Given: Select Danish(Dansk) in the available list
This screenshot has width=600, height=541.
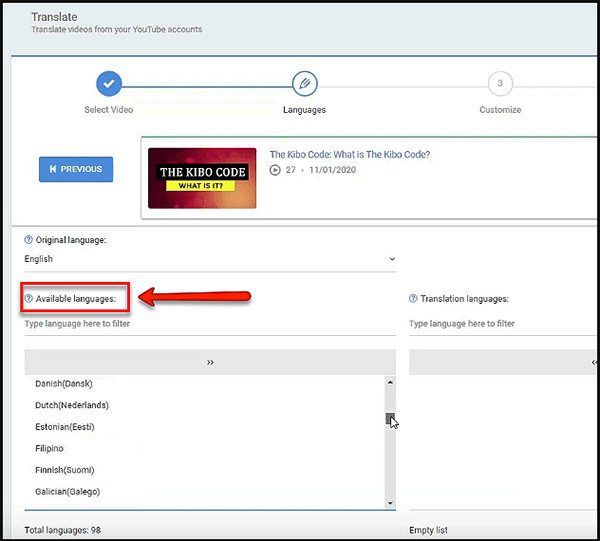Looking at the screenshot, I should pos(64,384).
